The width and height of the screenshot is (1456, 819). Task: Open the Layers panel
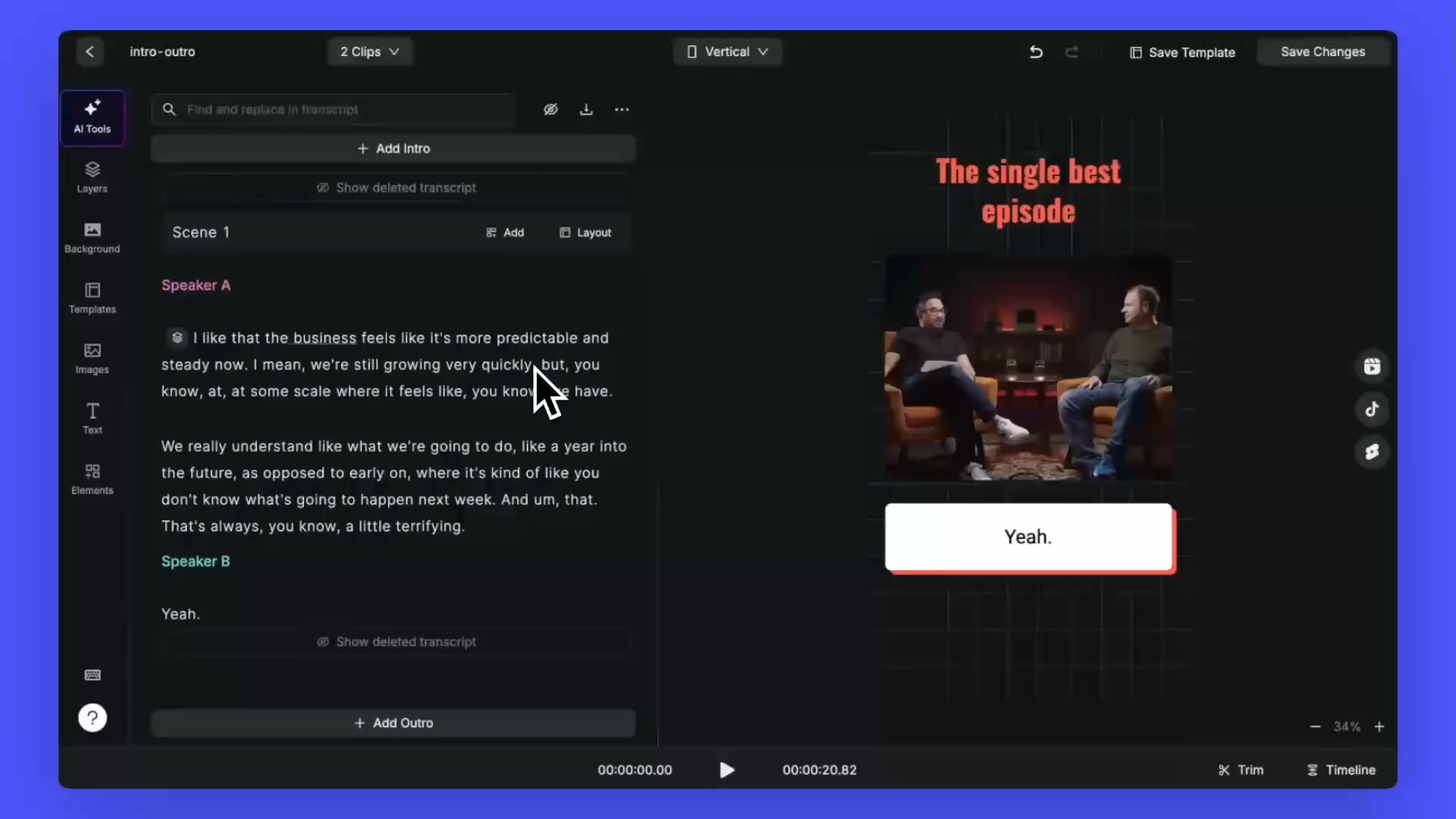pyautogui.click(x=92, y=177)
